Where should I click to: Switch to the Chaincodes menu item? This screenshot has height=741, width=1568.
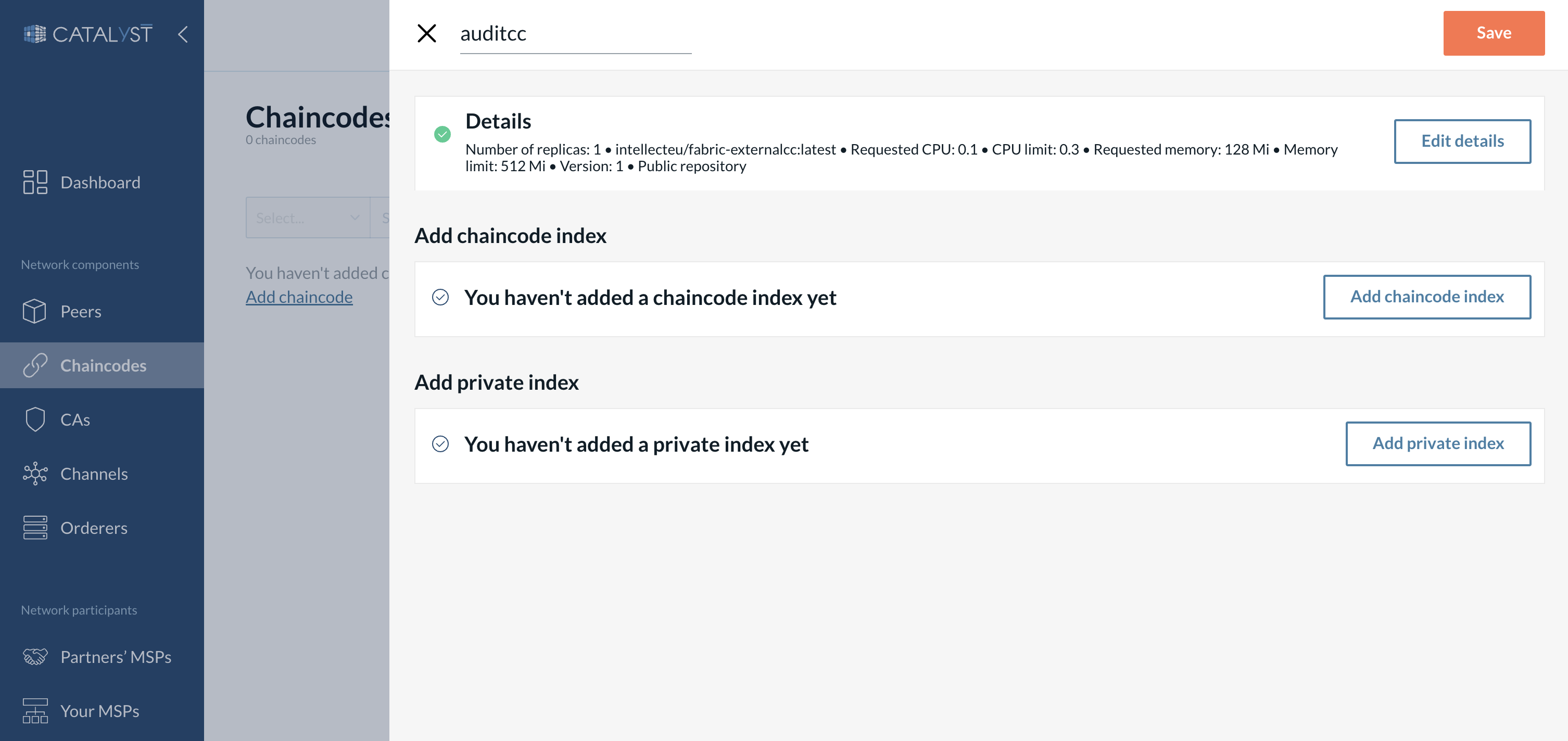(102, 365)
